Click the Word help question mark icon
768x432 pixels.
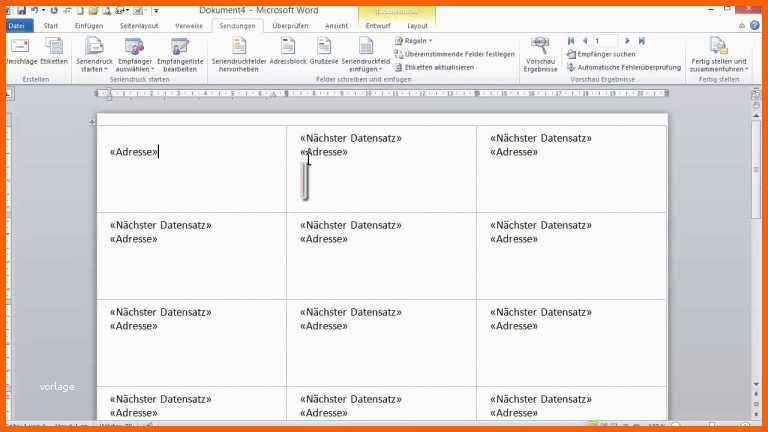(x=755, y=25)
